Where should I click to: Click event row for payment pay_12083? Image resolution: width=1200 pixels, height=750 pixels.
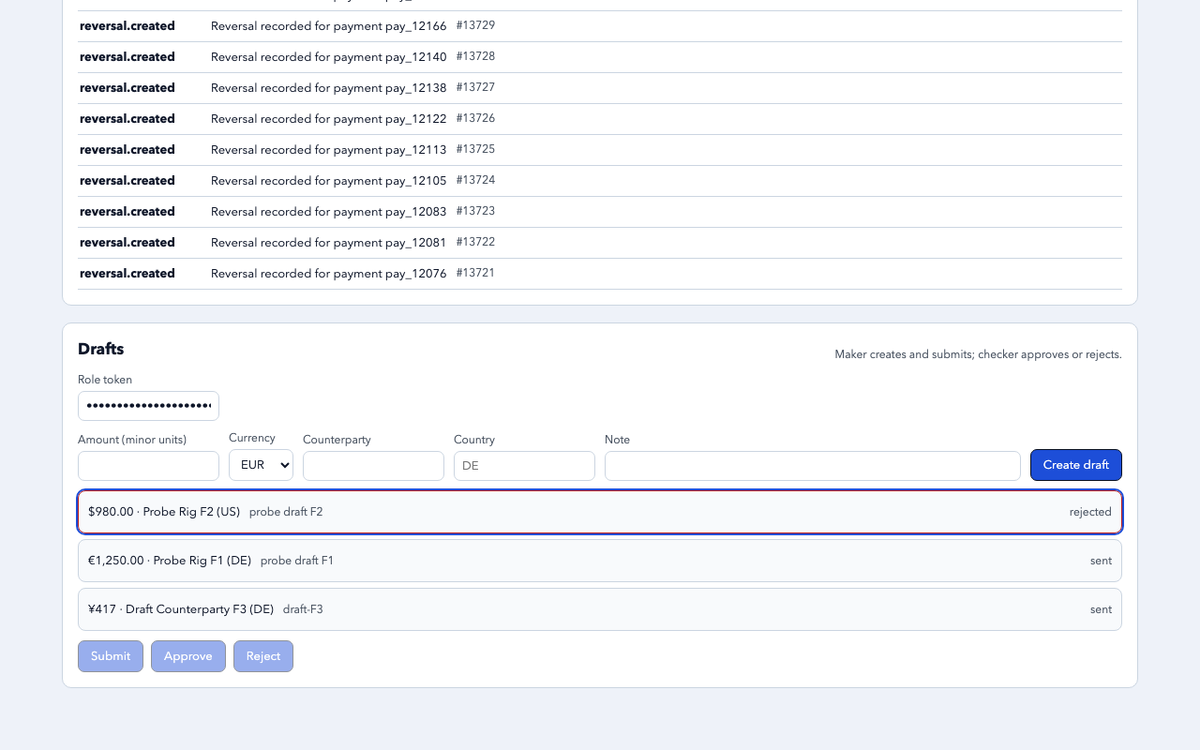tap(600, 212)
